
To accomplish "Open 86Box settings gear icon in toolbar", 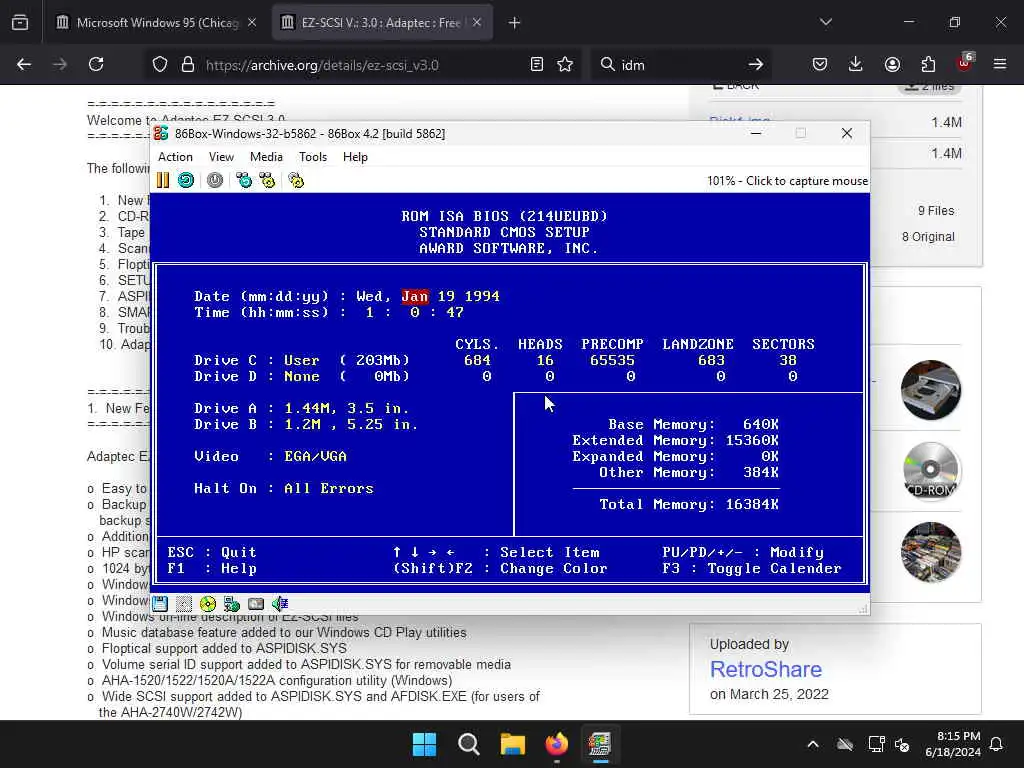I will [296, 180].
